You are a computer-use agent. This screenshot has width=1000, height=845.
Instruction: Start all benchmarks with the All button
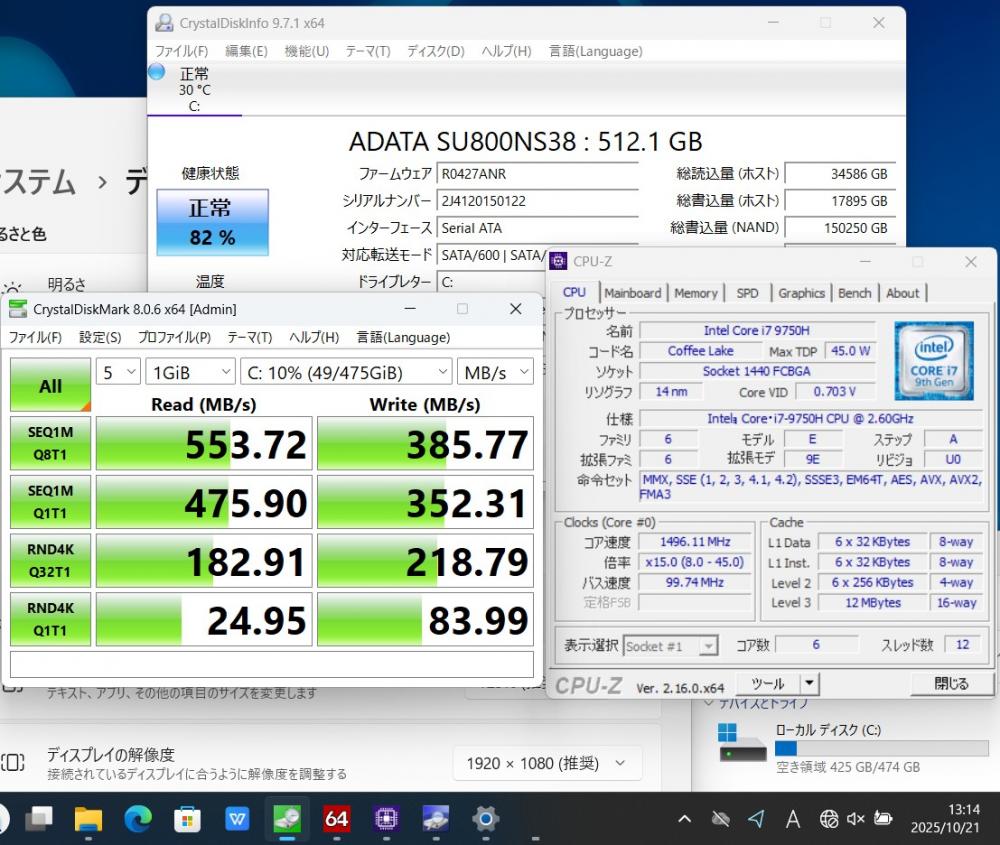click(50, 385)
